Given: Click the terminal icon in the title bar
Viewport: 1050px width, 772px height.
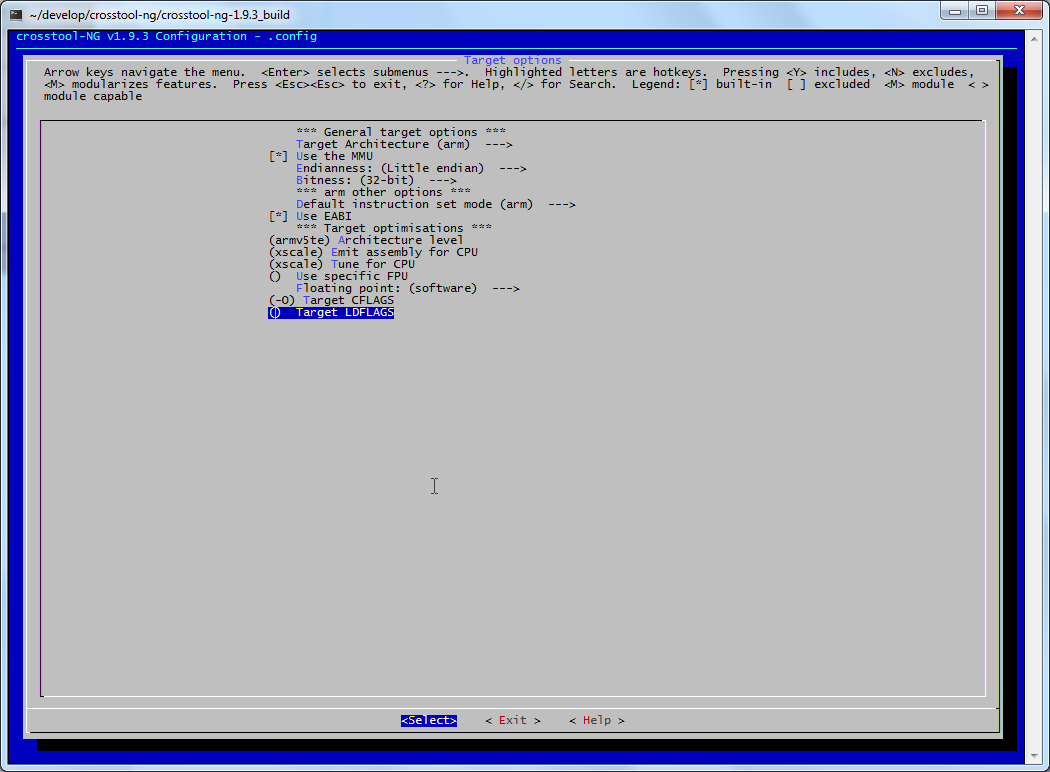Looking at the screenshot, I should pyautogui.click(x=16, y=14).
